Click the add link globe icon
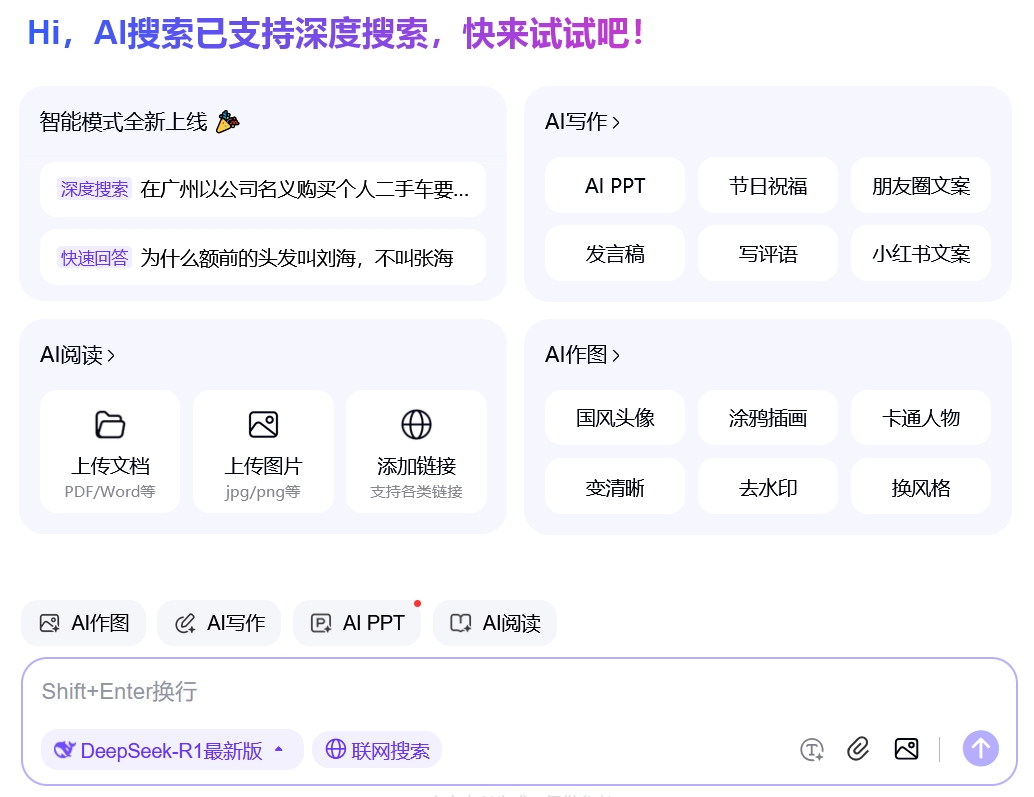The height and width of the screenshot is (797, 1034). point(416,425)
